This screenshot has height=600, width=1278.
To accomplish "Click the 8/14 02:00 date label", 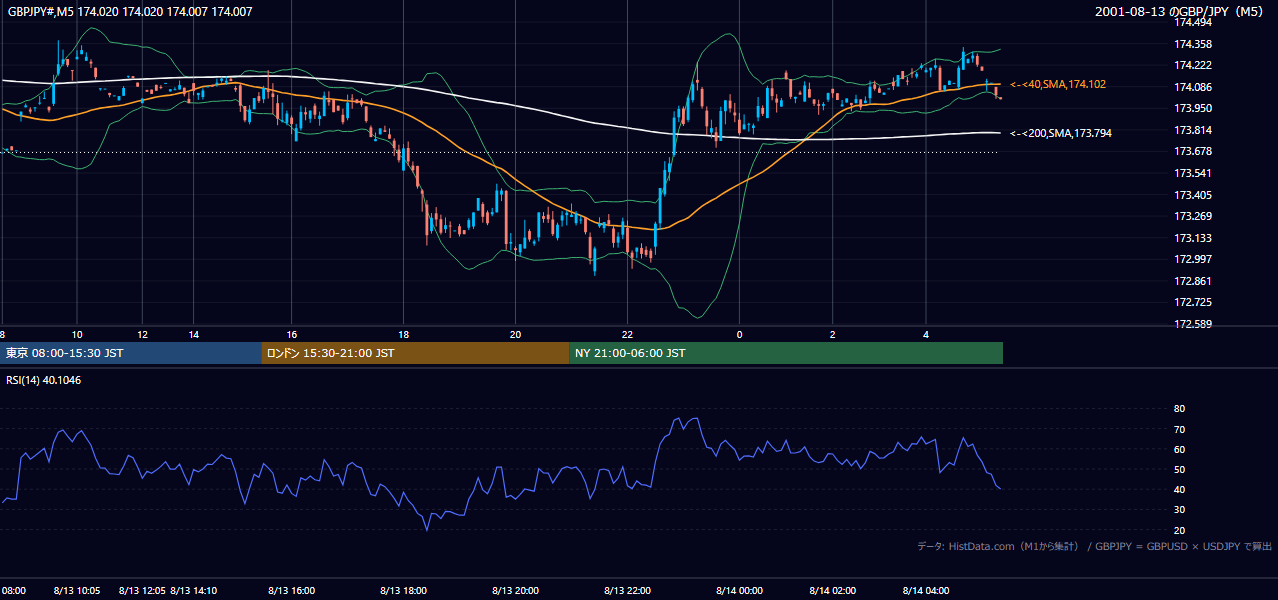I will coord(832,591).
